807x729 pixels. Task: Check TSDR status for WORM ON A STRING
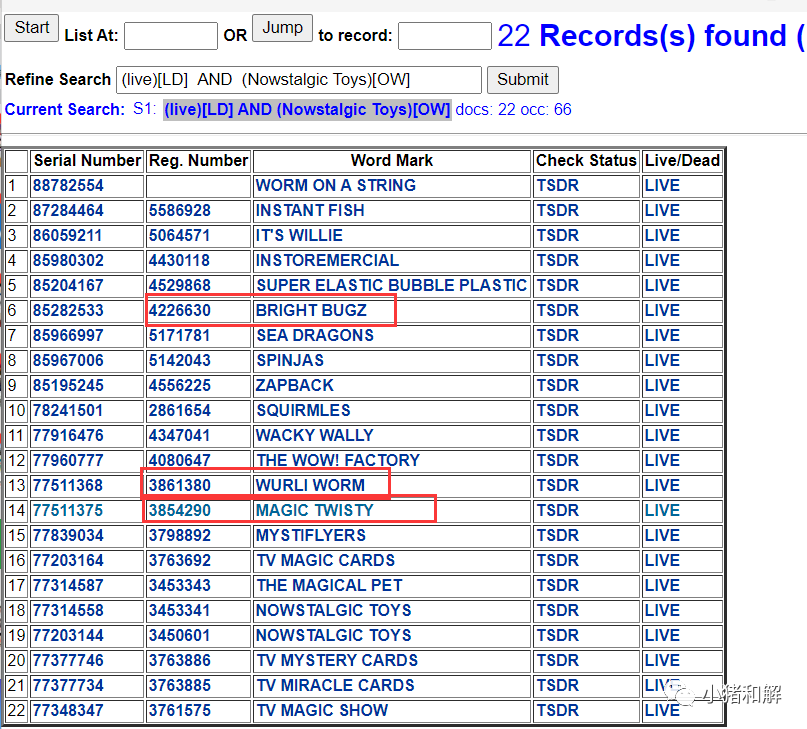[557, 185]
